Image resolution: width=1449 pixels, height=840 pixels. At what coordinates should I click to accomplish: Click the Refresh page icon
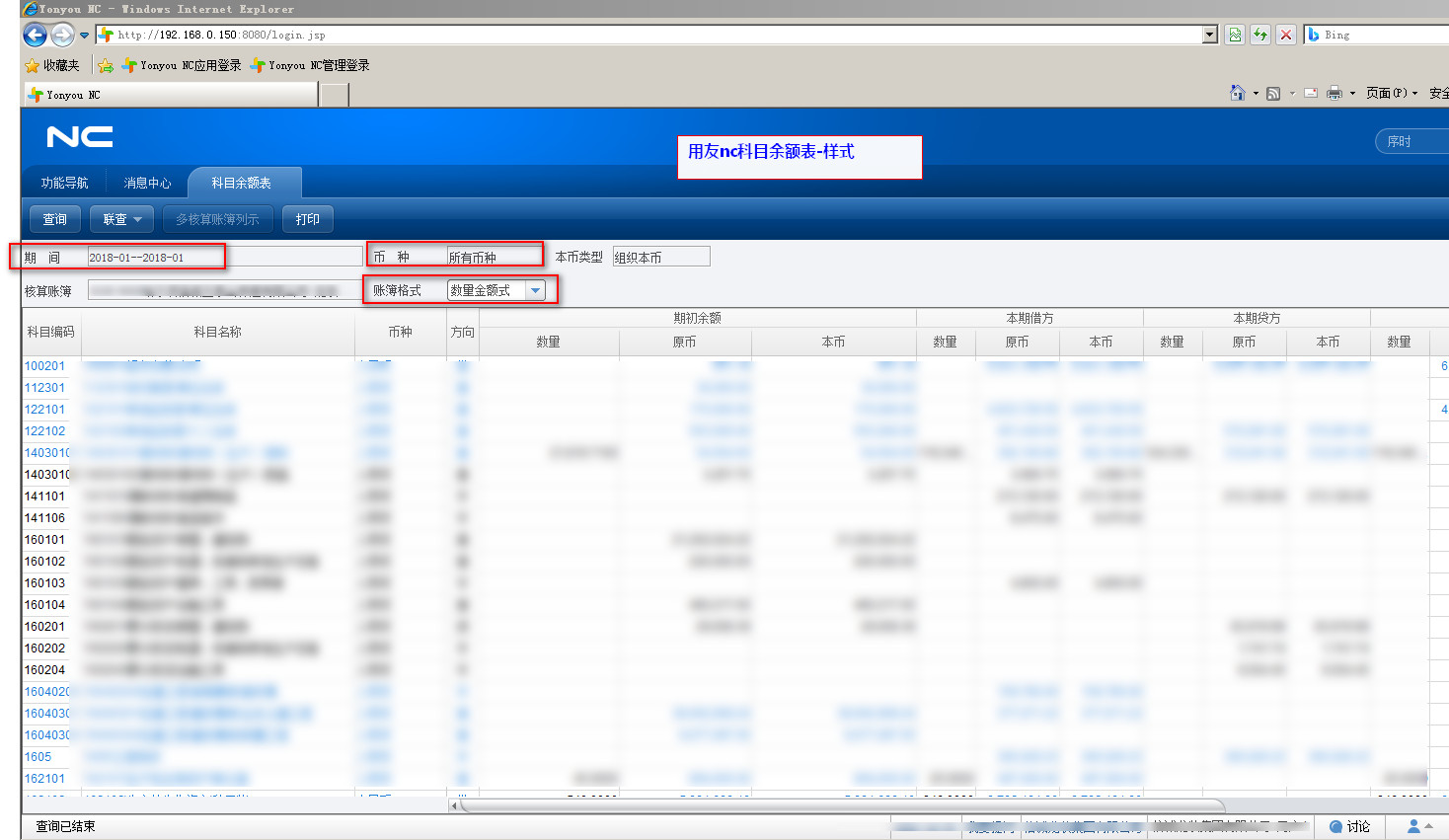pyautogui.click(x=1260, y=35)
